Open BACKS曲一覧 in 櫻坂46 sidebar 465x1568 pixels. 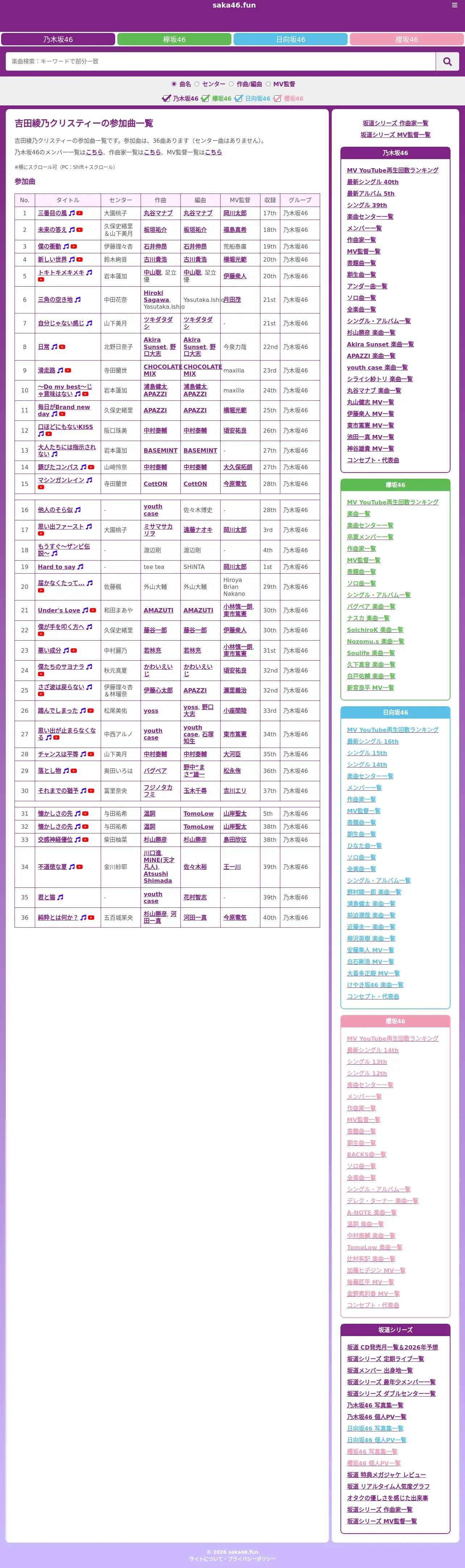point(366,1155)
